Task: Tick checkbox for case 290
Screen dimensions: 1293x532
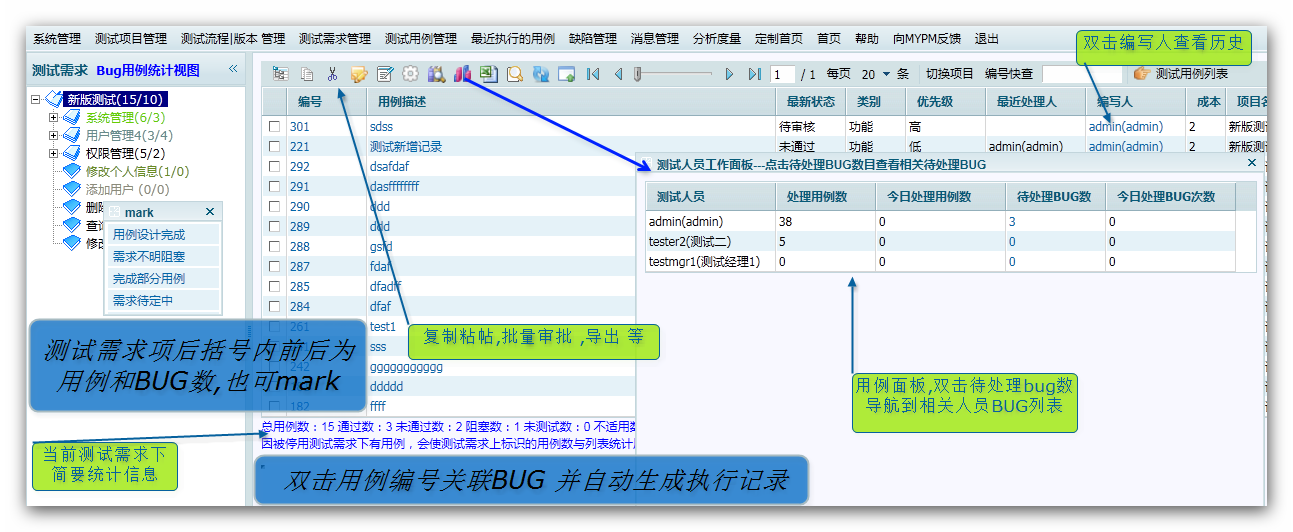Action: click(274, 207)
